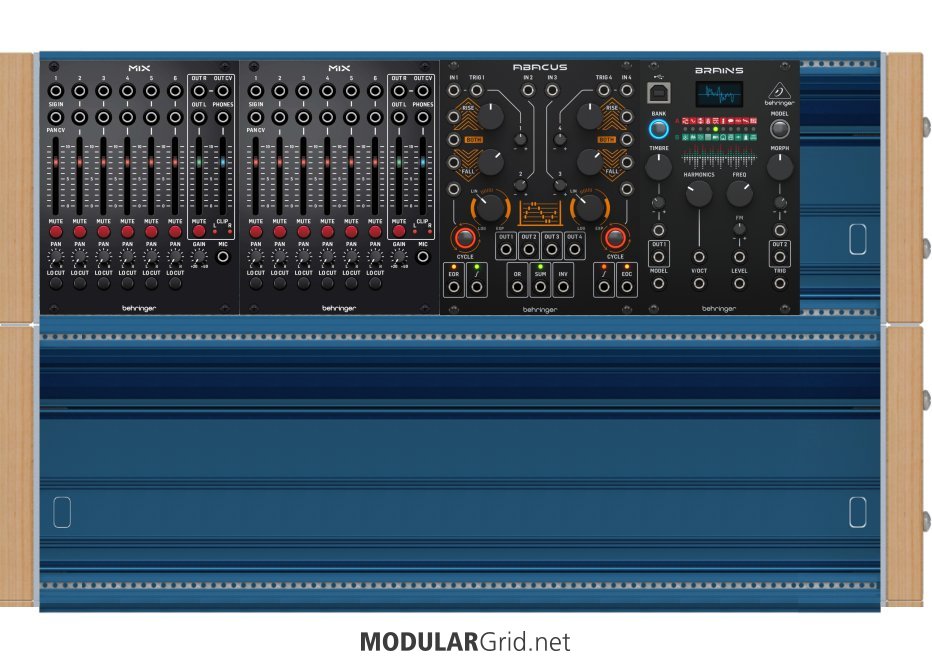The image size is (932, 663).
Task: Click the IN 4 jack on Abacus
Action: pos(626,90)
